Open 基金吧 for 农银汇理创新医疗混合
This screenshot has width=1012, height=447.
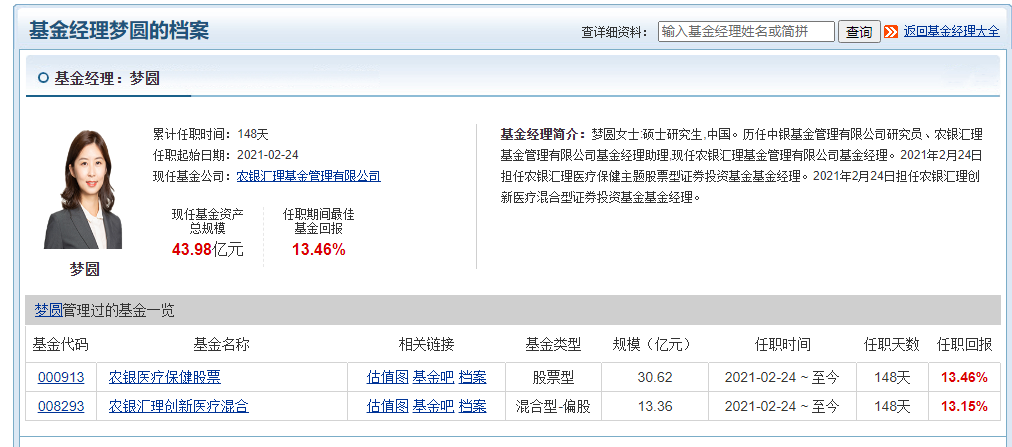pos(433,406)
